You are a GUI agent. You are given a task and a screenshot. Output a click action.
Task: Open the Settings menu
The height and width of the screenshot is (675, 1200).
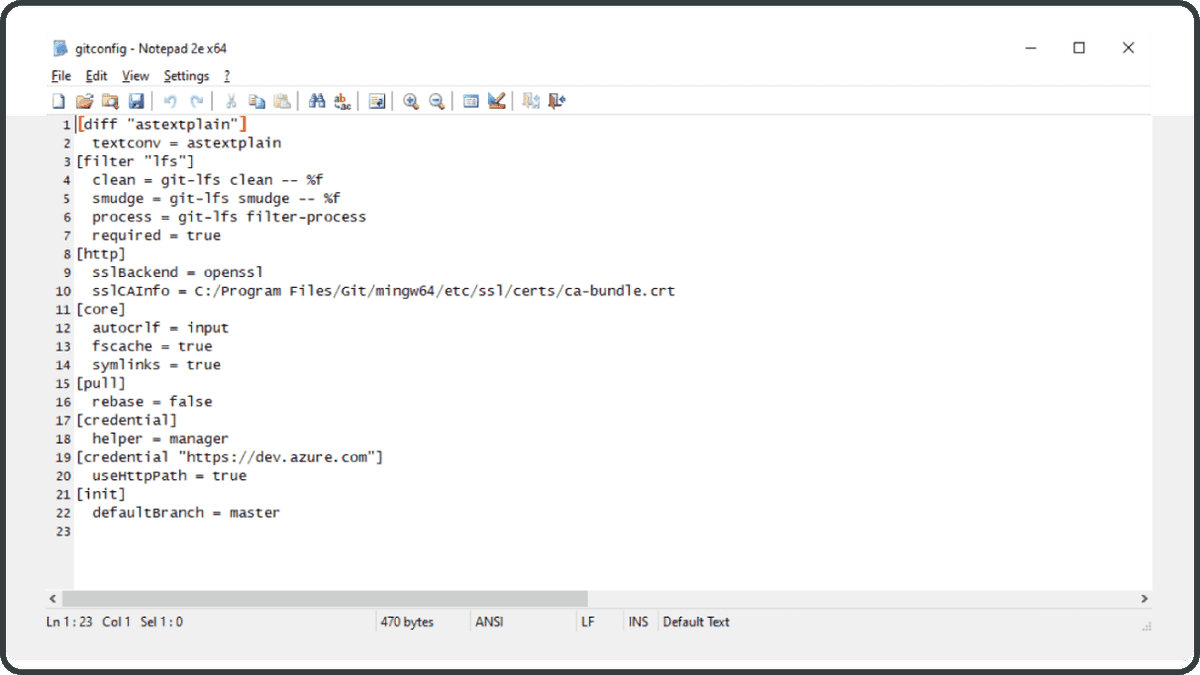click(186, 75)
